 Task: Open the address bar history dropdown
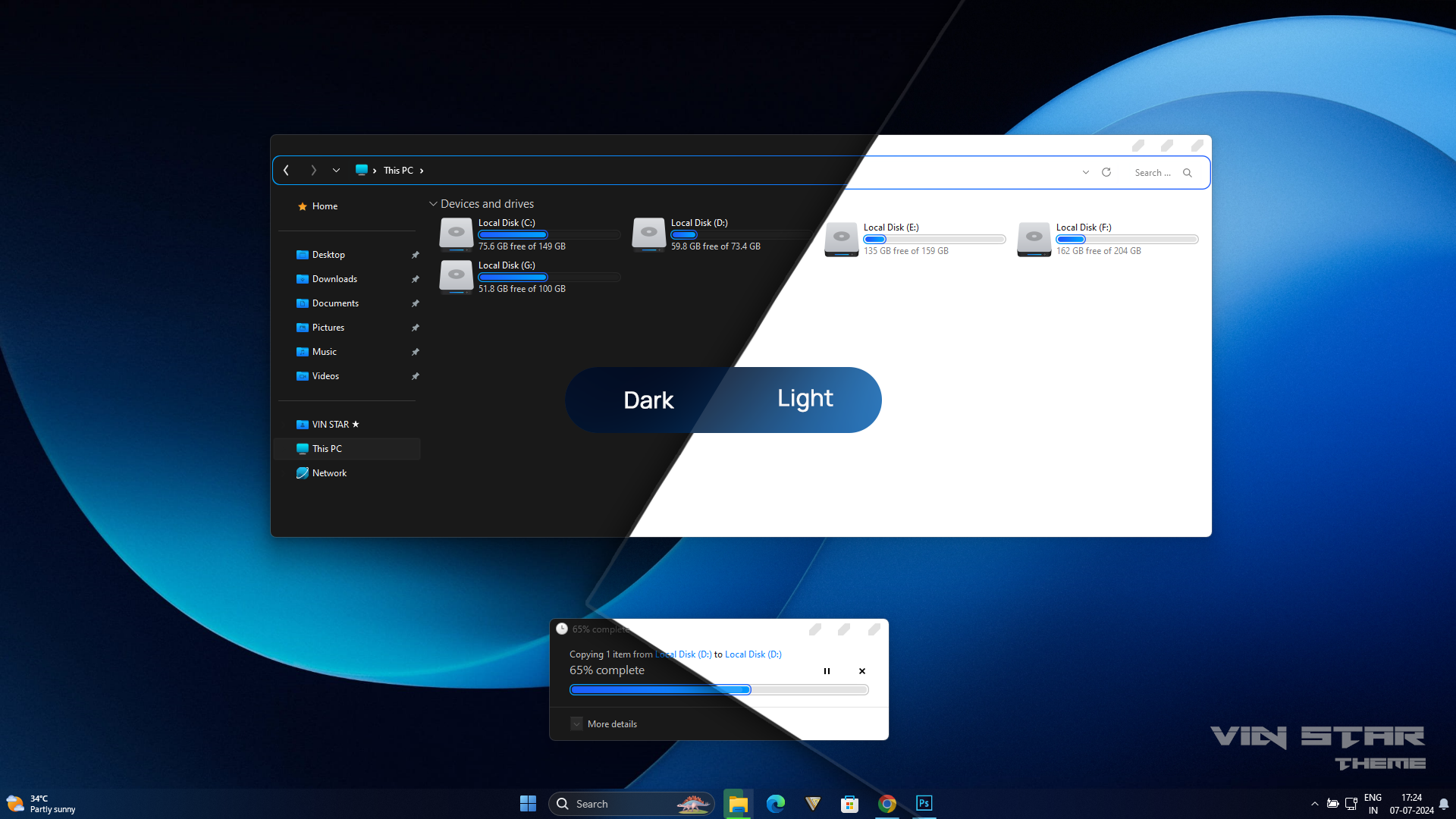1086,172
